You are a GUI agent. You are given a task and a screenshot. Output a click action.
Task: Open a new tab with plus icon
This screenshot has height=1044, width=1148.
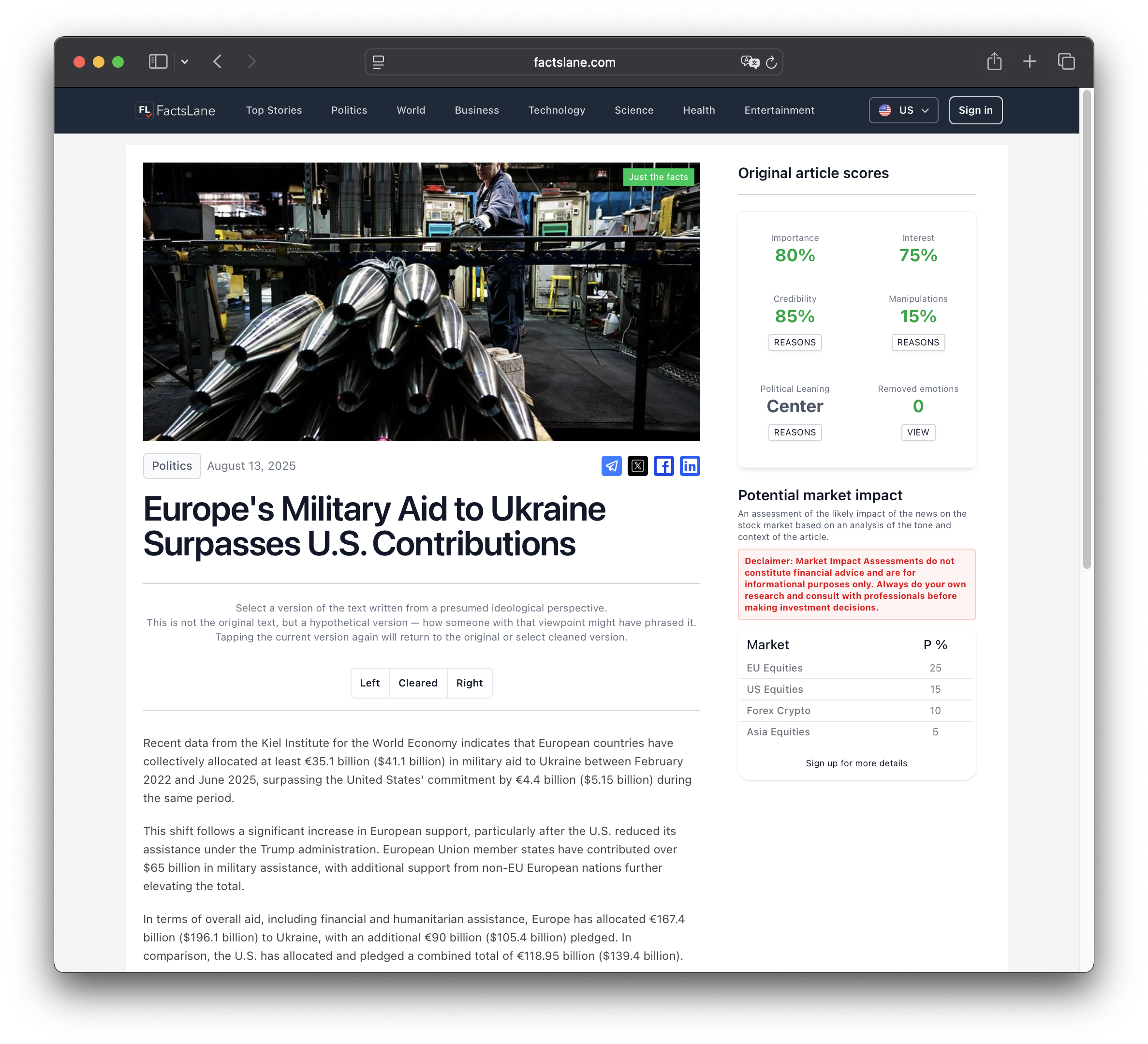click(x=1030, y=61)
